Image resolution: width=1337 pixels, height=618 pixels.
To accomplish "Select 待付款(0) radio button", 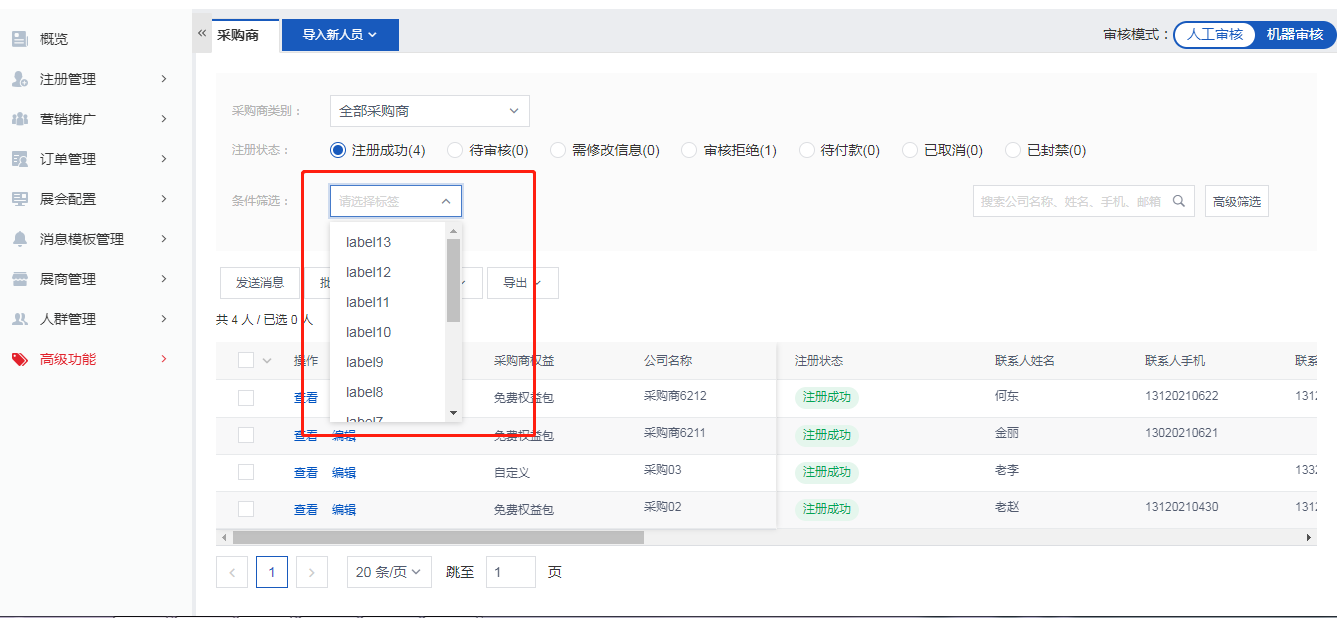I will 807,150.
